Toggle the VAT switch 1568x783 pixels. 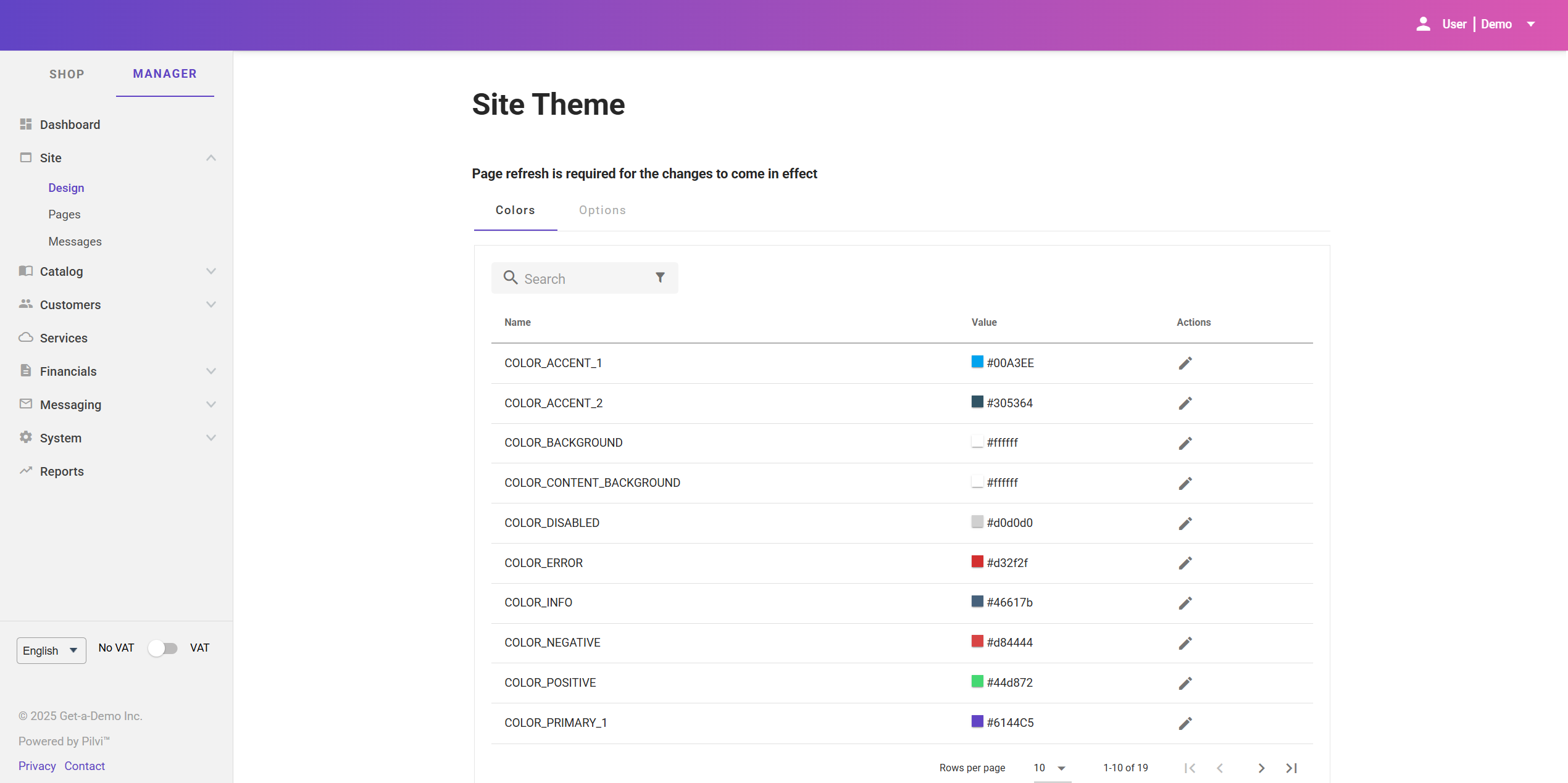click(x=163, y=648)
